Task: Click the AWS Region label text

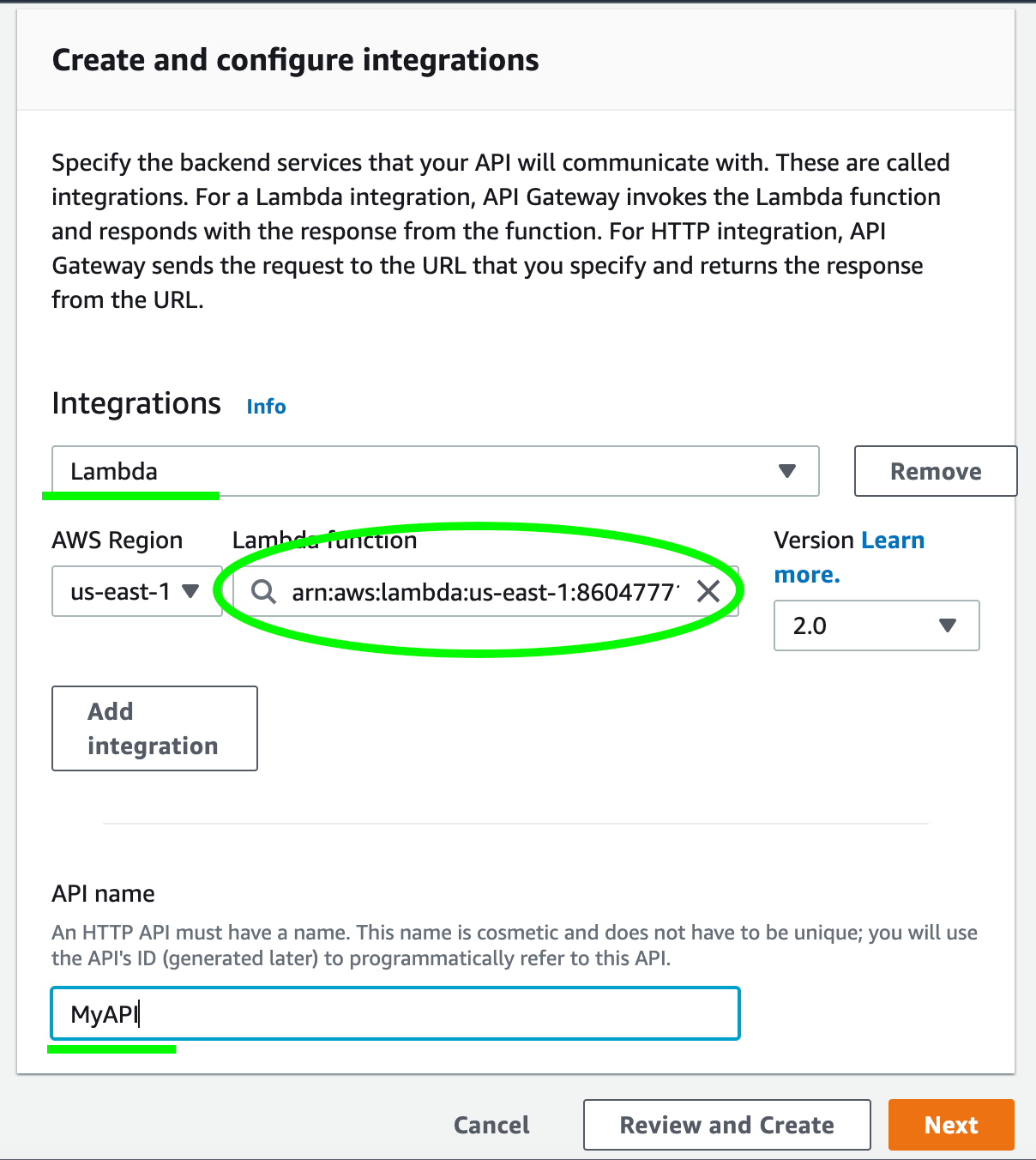Action: 117,541
